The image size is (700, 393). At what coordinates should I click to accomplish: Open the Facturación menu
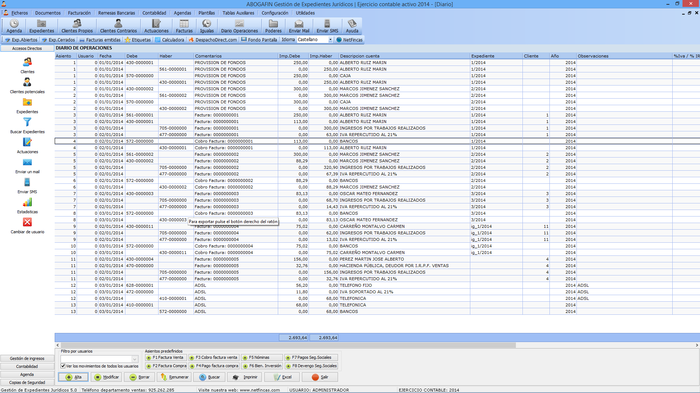tap(79, 13)
